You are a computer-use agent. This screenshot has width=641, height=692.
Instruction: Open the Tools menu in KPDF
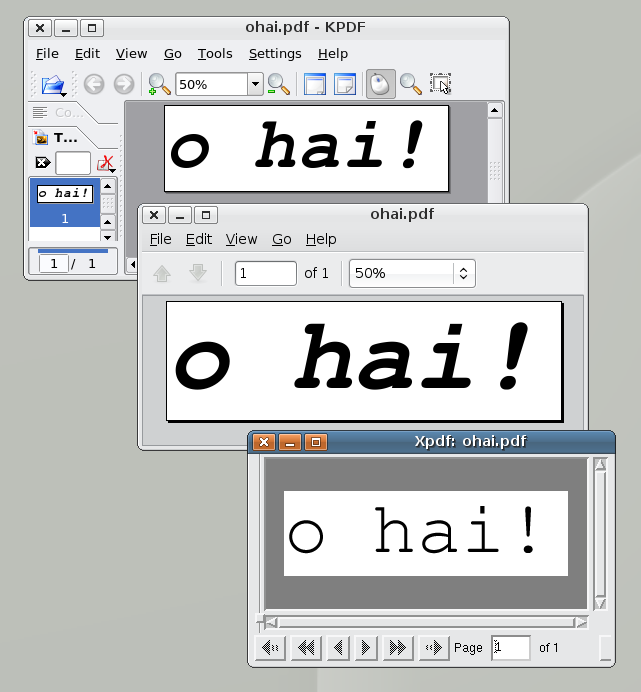pos(215,54)
